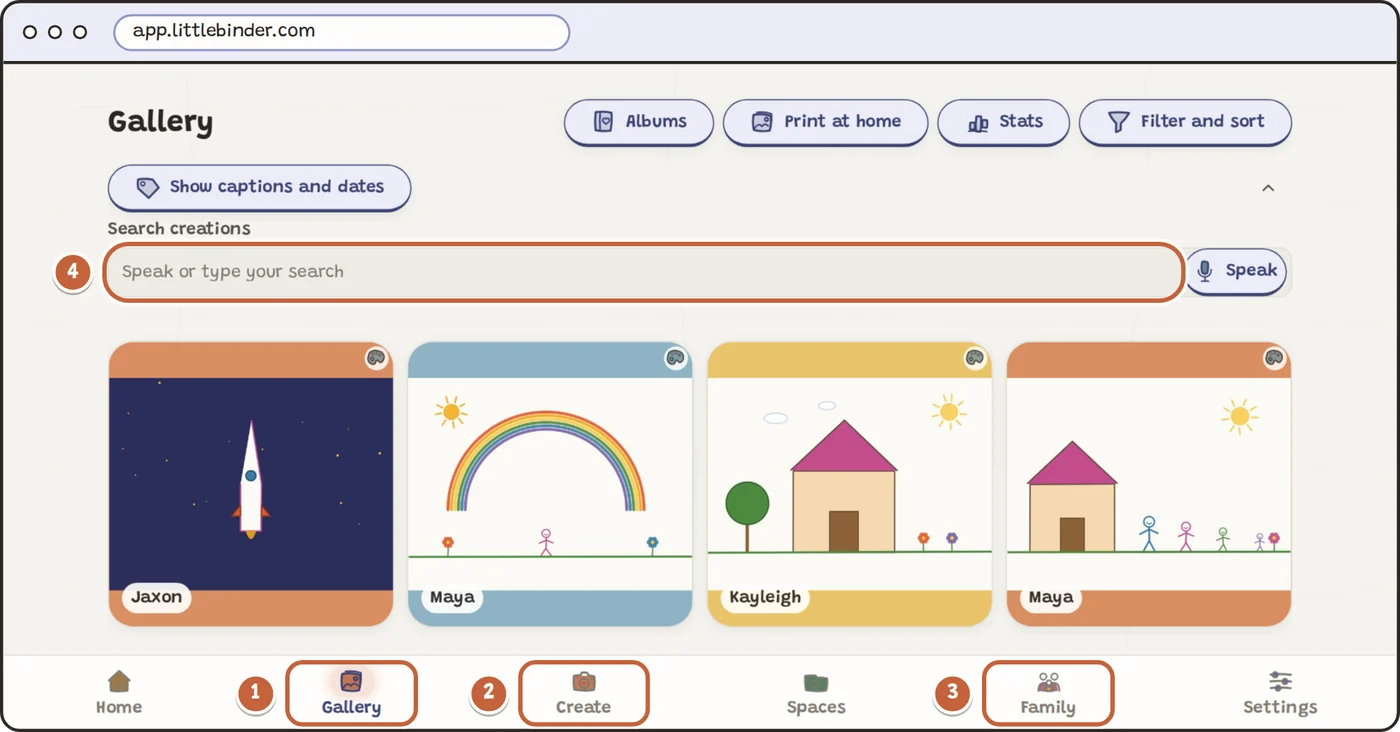The height and width of the screenshot is (732, 1400).
Task: Open the Settings tab
Action: pos(1280,693)
